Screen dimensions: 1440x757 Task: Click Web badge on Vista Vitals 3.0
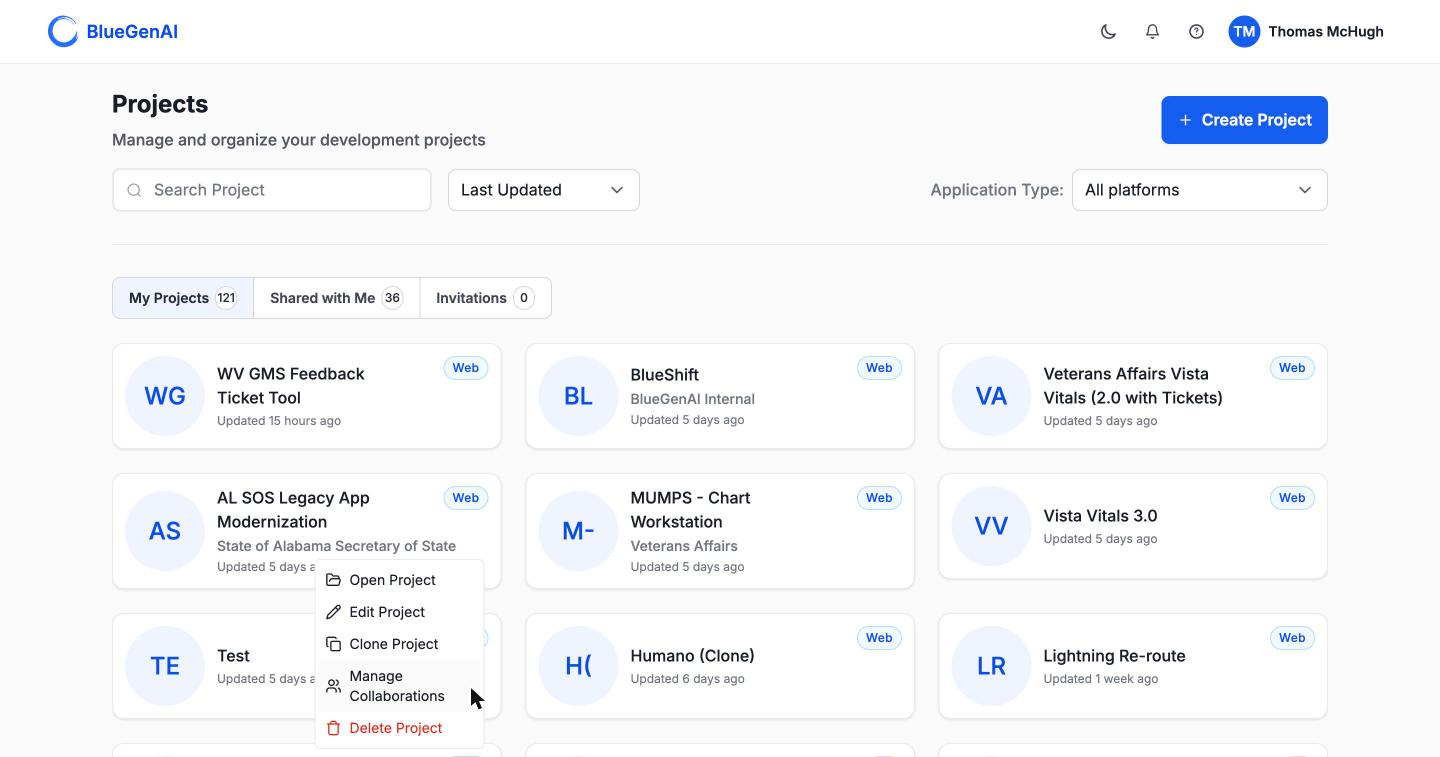pos(1292,498)
